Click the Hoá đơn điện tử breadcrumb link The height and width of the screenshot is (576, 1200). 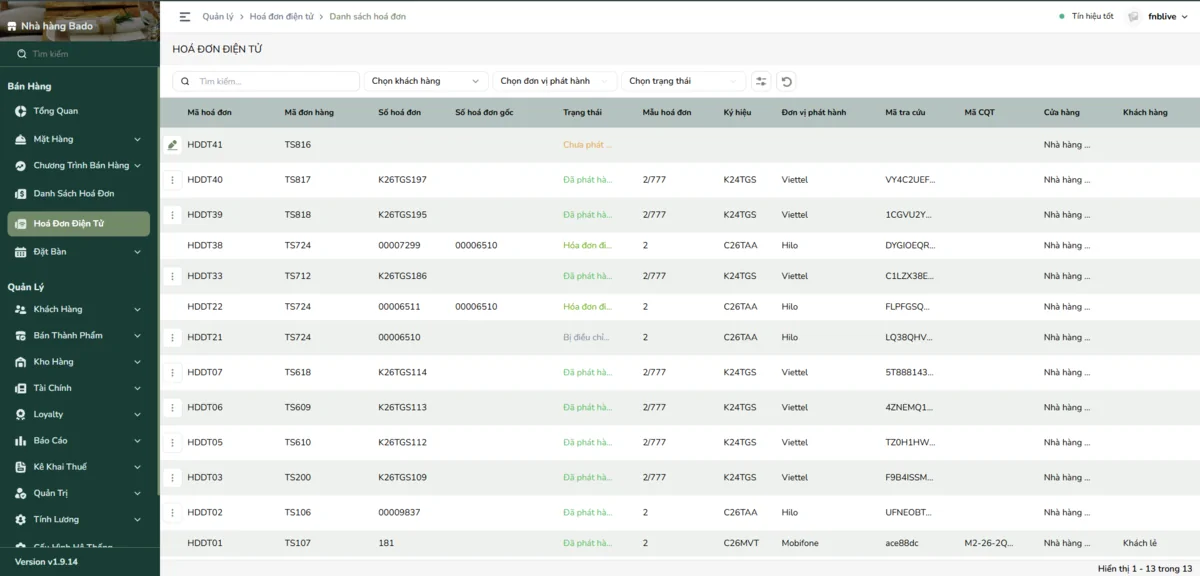coord(283,16)
